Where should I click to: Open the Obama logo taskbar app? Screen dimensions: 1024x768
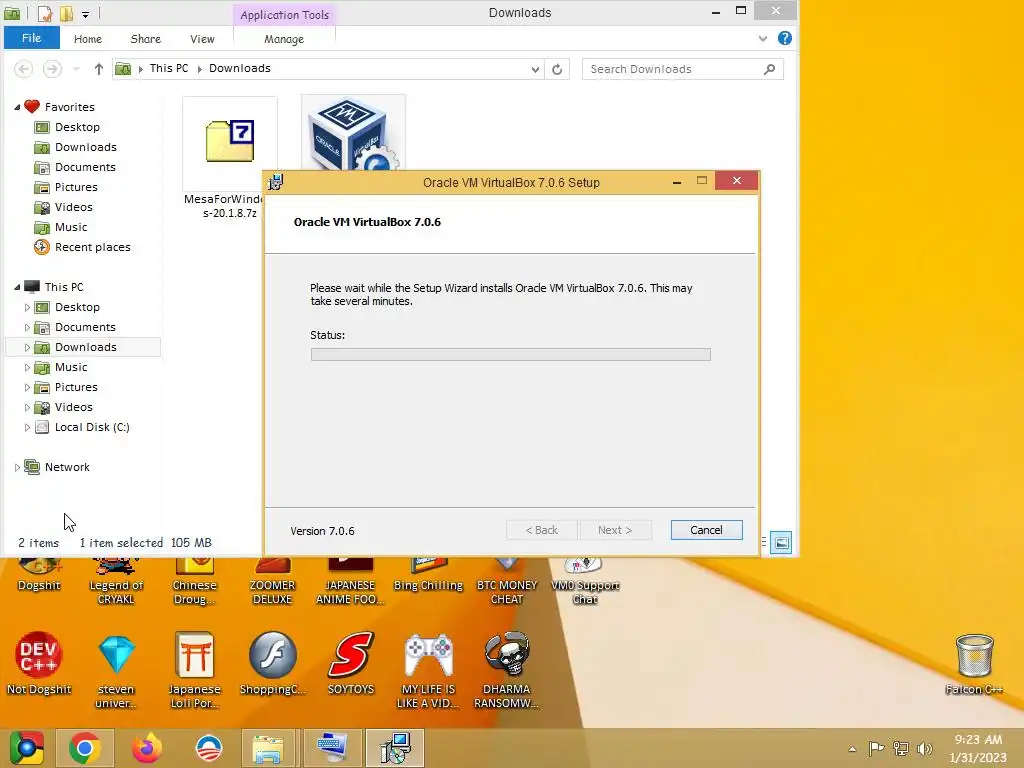tap(208, 748)
